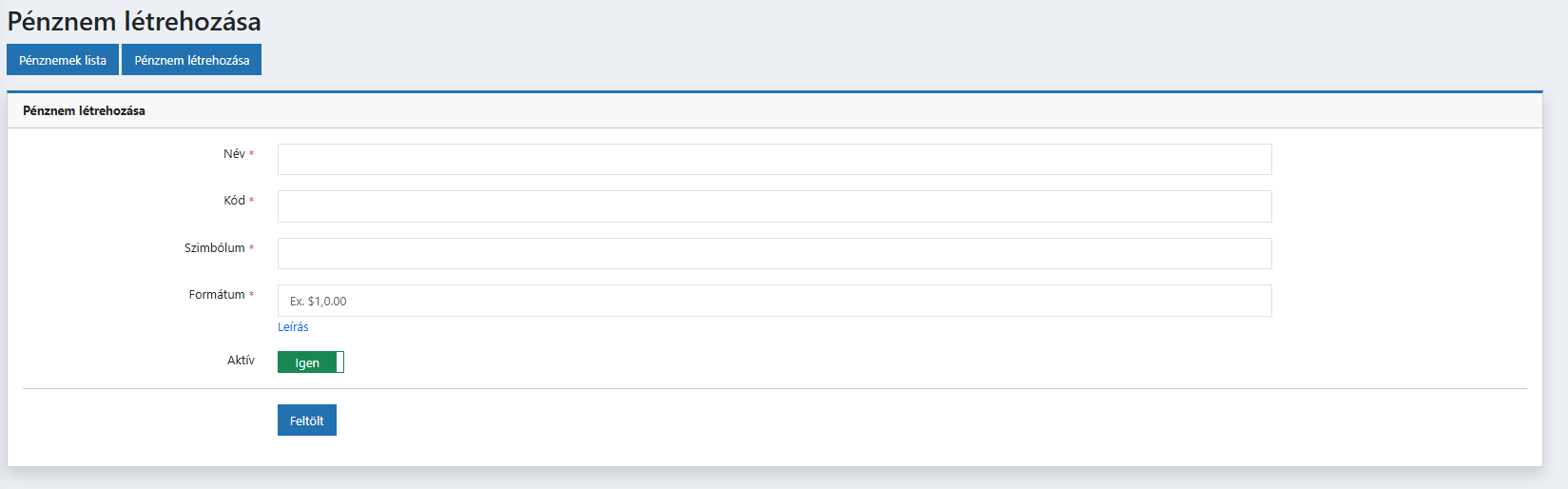Screen dimensions: 1568x489
Task: Click the white handle of the Aktív switch
Action: pyautogui.click(x=340, y=362)
